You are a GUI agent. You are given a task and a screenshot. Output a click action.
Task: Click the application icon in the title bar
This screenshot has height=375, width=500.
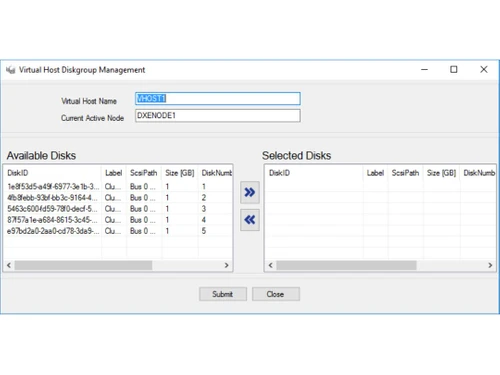click(11, 70)
